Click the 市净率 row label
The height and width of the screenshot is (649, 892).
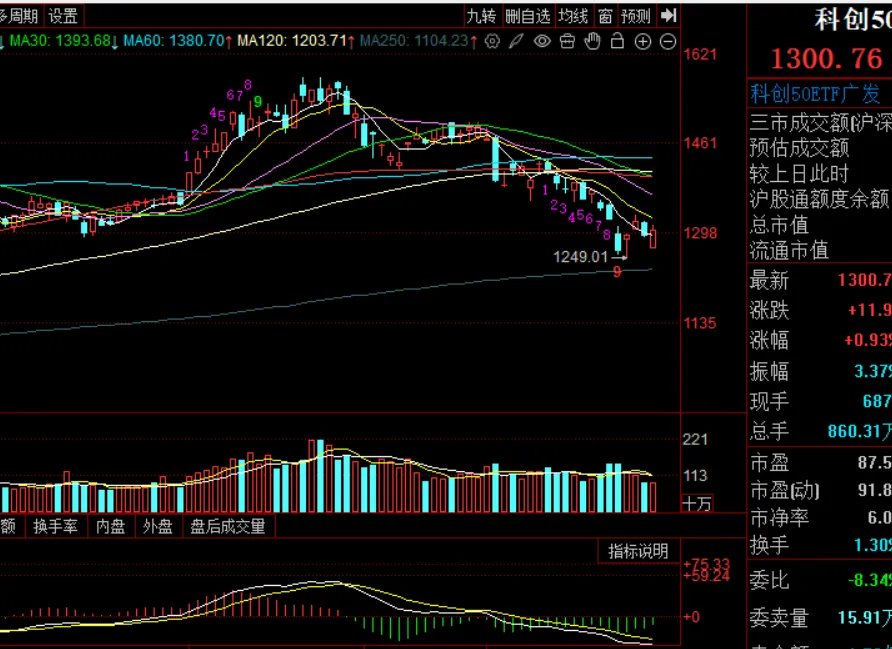point(779,518)
